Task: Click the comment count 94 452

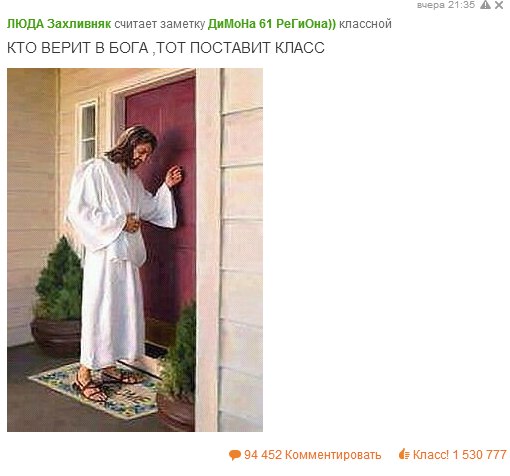Action: click(263, 455)
